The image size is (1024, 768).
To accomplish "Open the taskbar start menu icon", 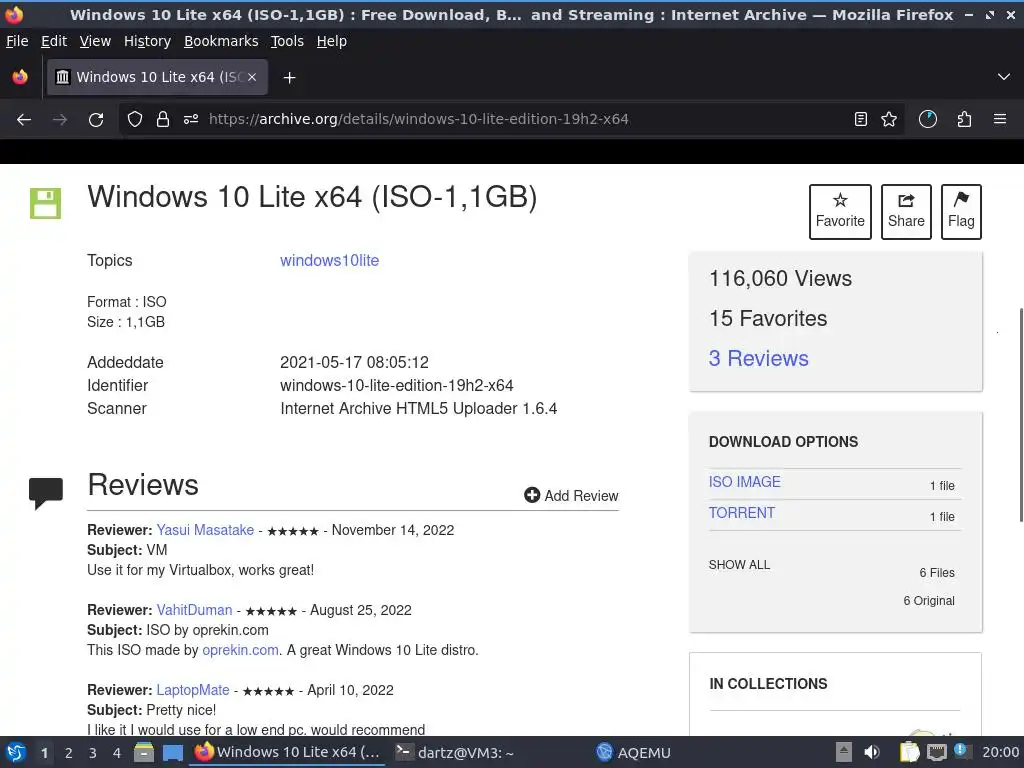I will point(16,753).
